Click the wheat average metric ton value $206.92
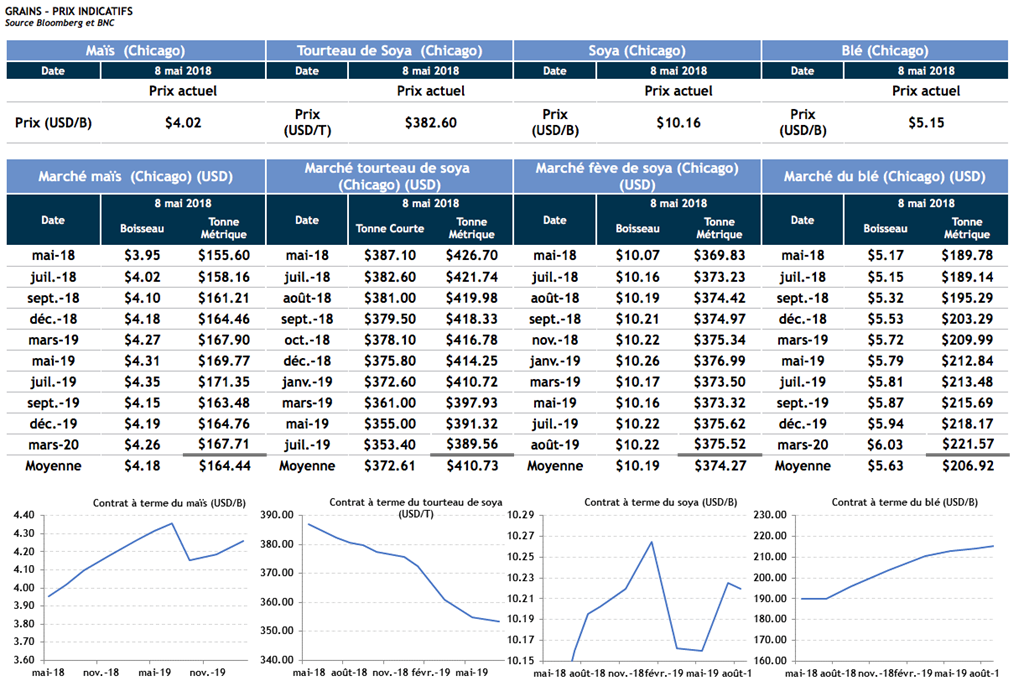Screen dimensions: 1024x686 pos(966,466)
